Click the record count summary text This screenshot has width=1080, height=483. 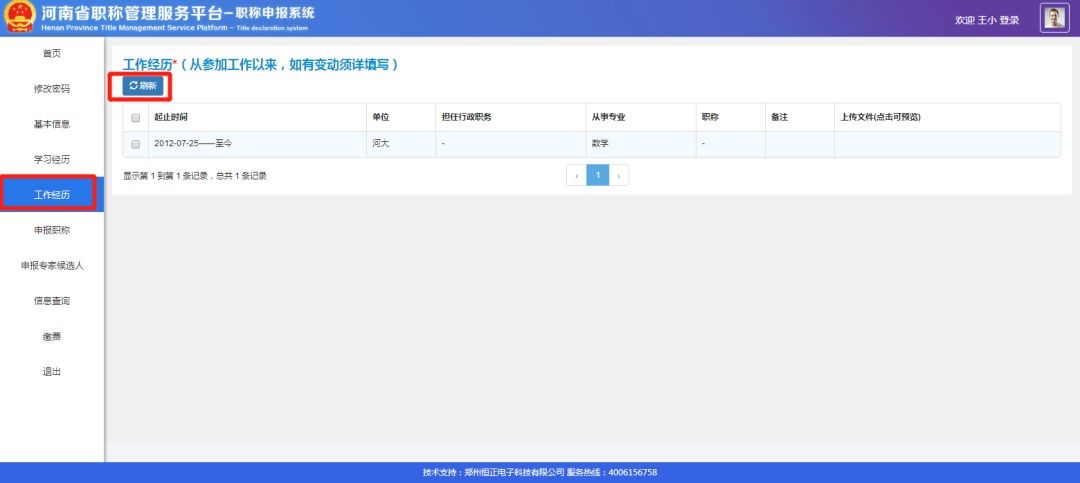(x=195, y=176)
